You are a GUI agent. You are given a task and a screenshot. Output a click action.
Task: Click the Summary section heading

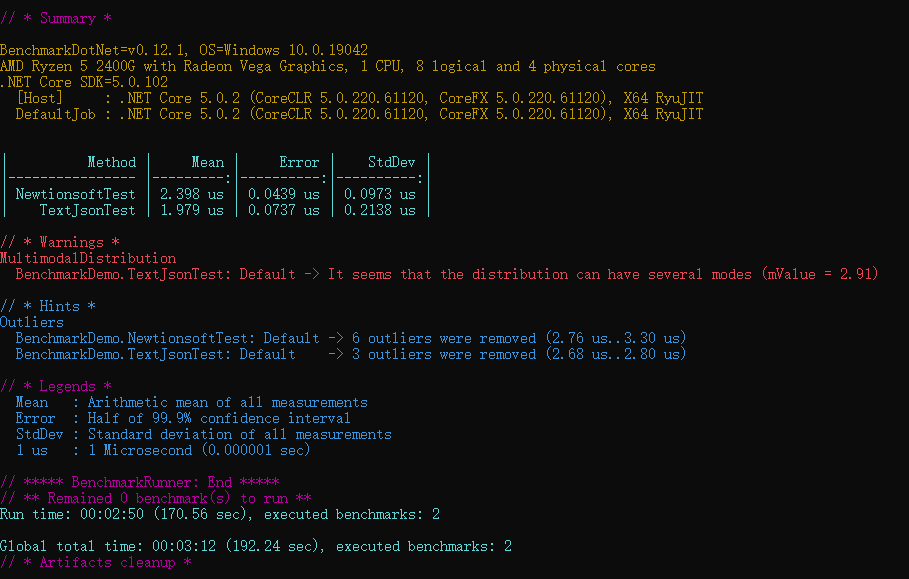tap(56, 18)
